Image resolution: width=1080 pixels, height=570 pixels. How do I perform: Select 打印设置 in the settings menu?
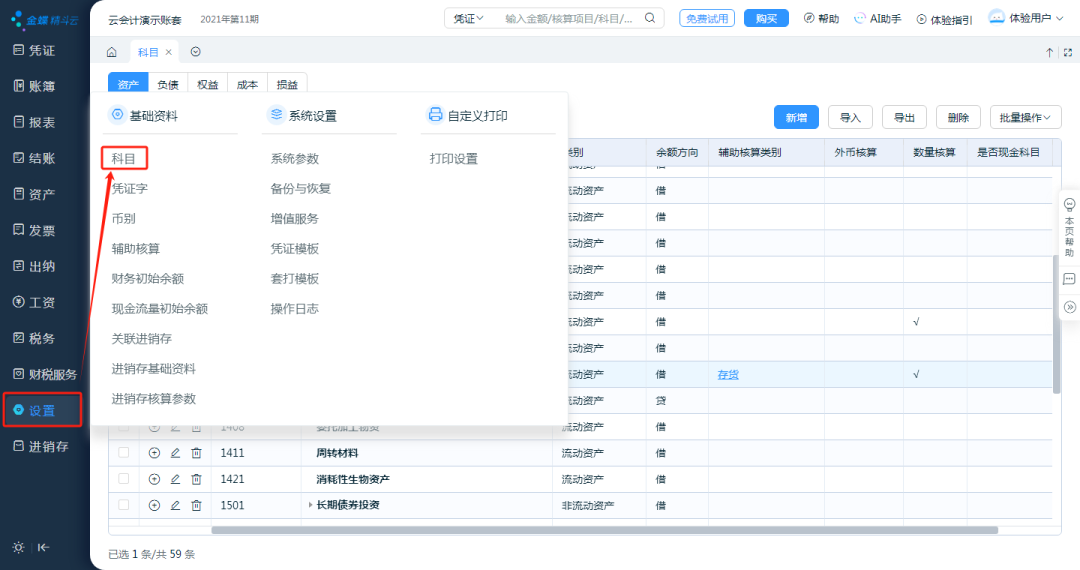click(453, 158)
